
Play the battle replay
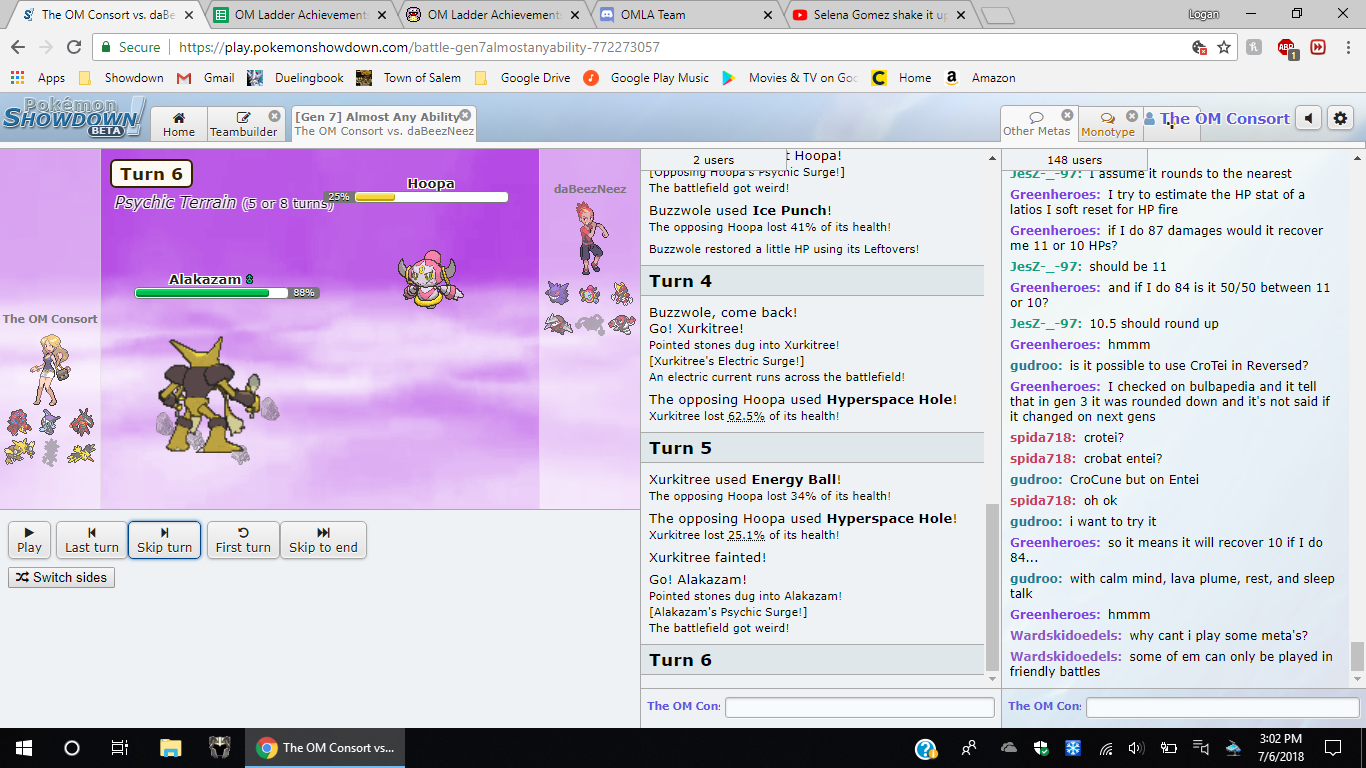tap(30, 540)
